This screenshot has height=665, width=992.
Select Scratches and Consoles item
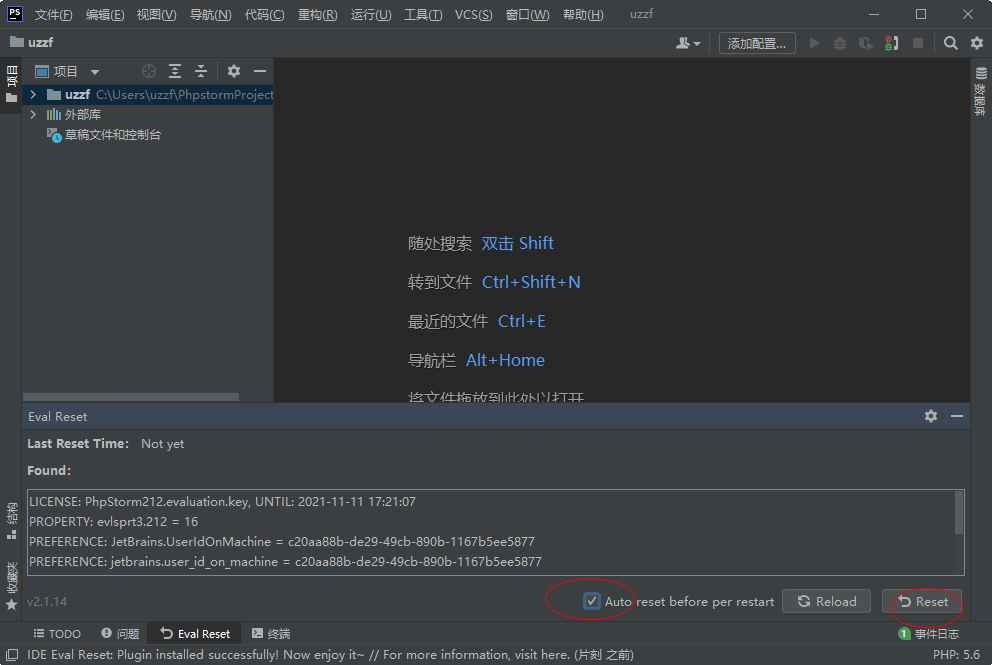[x=104, y=135]
